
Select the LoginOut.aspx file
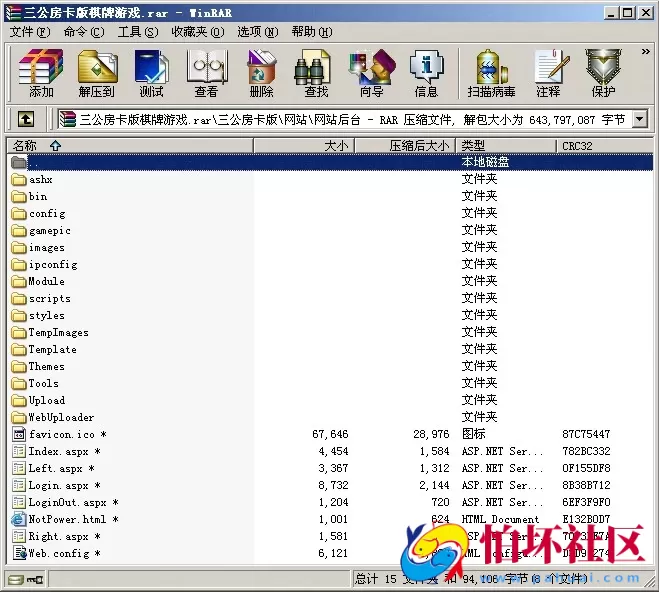pyautogui.click(x=65, y=502)
